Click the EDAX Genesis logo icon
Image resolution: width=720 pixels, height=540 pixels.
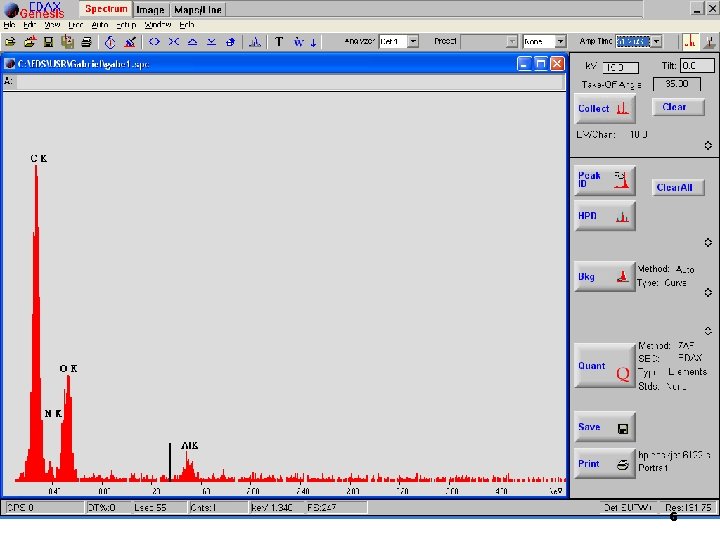click(11, 9)
